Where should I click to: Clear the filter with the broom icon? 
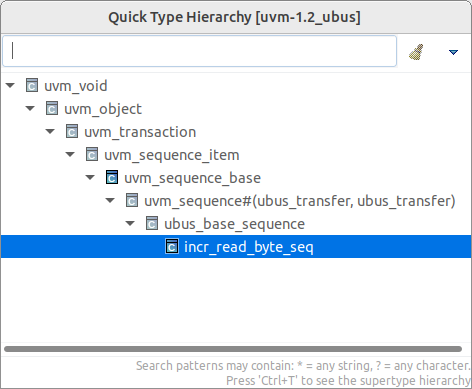click(x=416, y=52)
